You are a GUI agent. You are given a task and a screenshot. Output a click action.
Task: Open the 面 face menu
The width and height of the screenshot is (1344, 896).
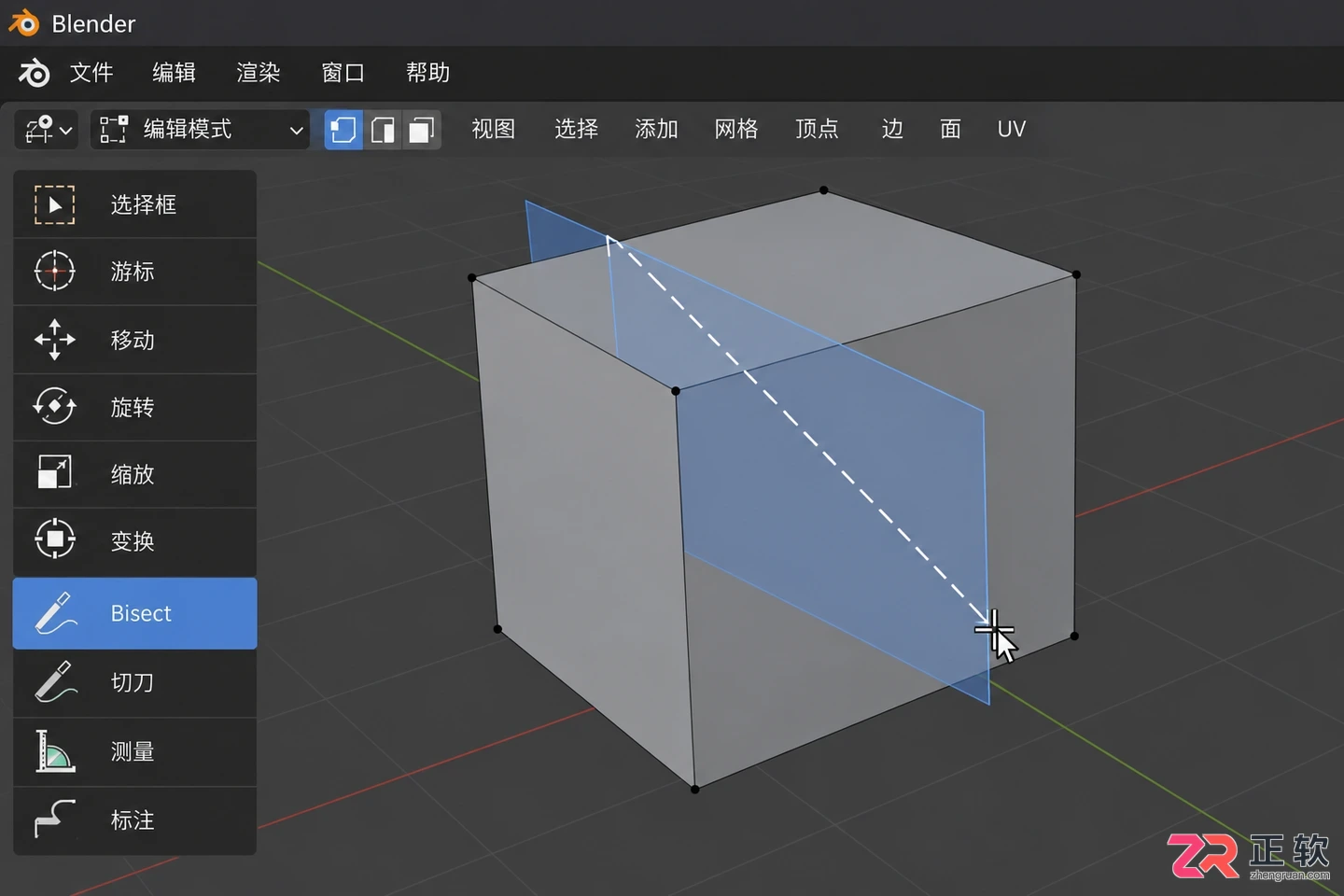[x=950, y=129]
